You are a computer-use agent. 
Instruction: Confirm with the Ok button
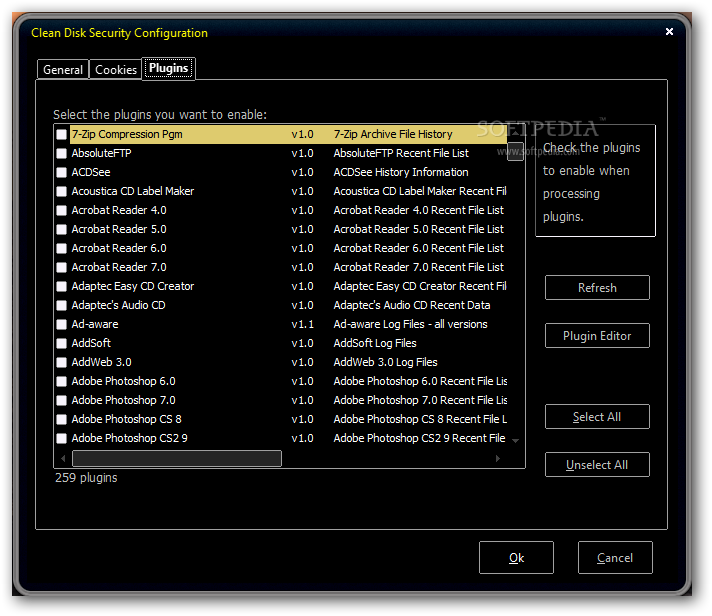coord(516,558)
